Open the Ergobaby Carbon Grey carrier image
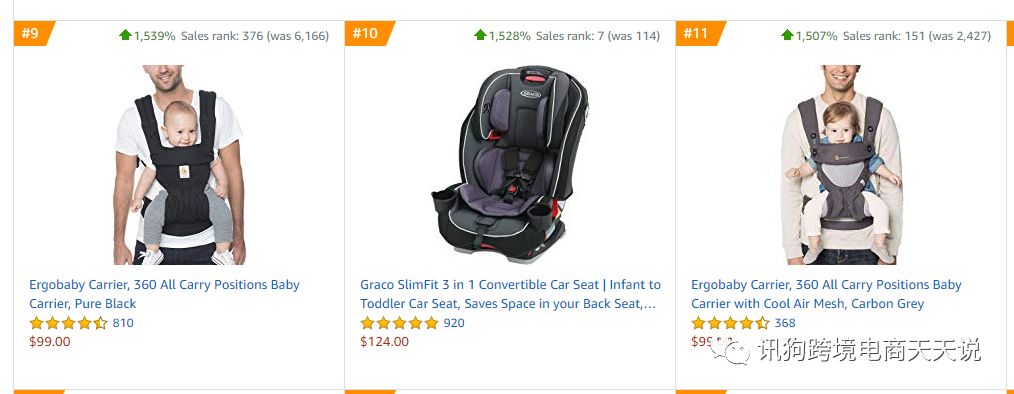 click(x=841, y=164)
